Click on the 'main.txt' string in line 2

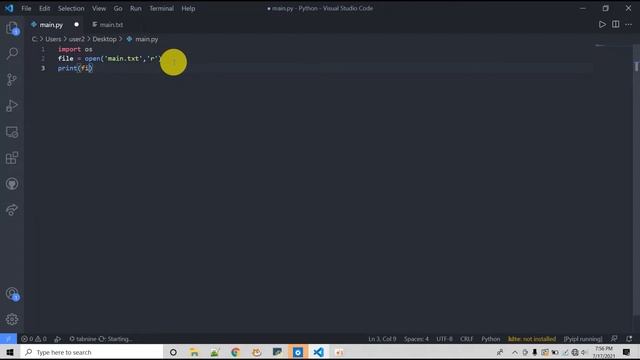click(123, 59)
